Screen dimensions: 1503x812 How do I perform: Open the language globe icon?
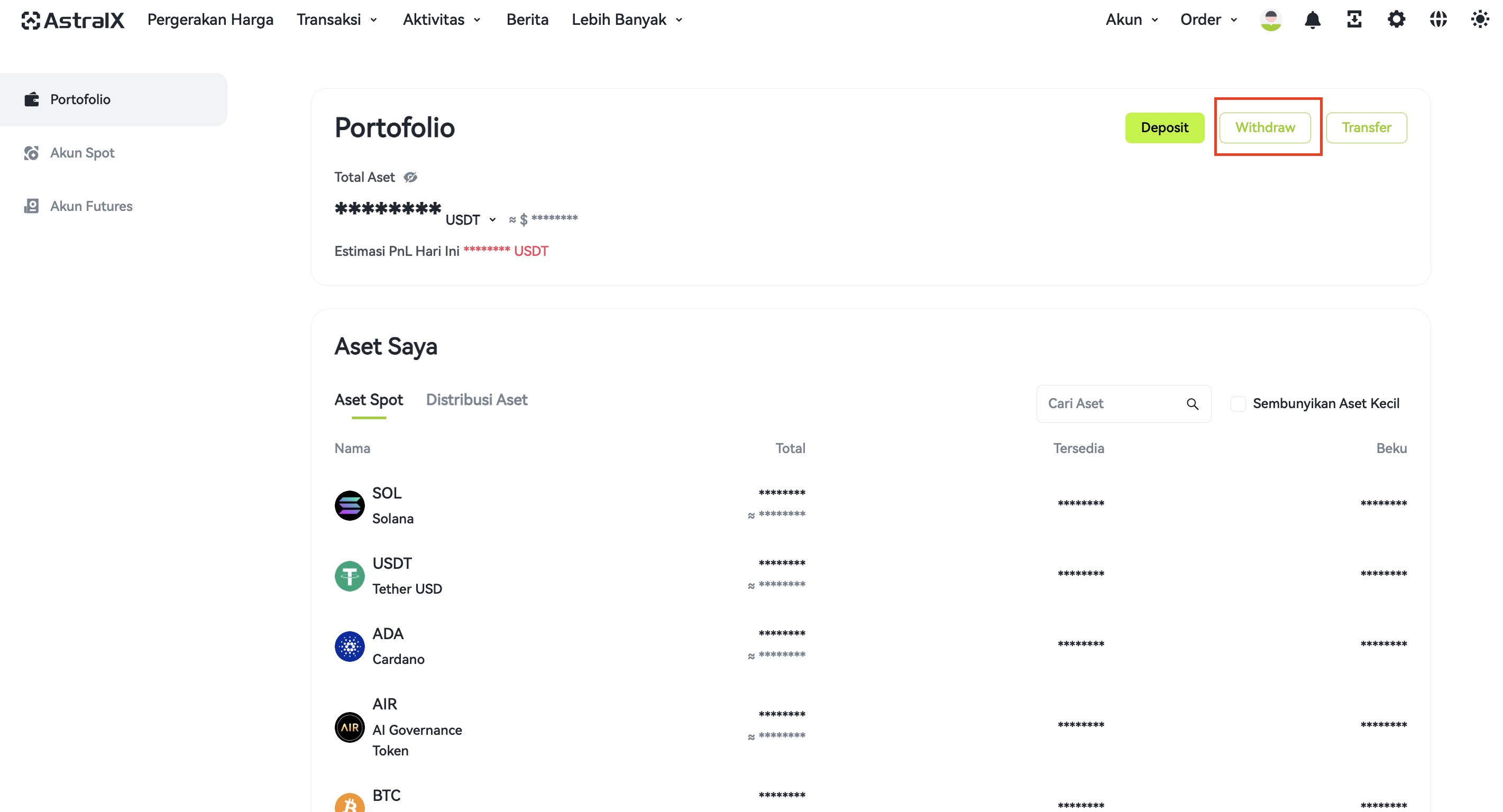tap(1438, 20)
